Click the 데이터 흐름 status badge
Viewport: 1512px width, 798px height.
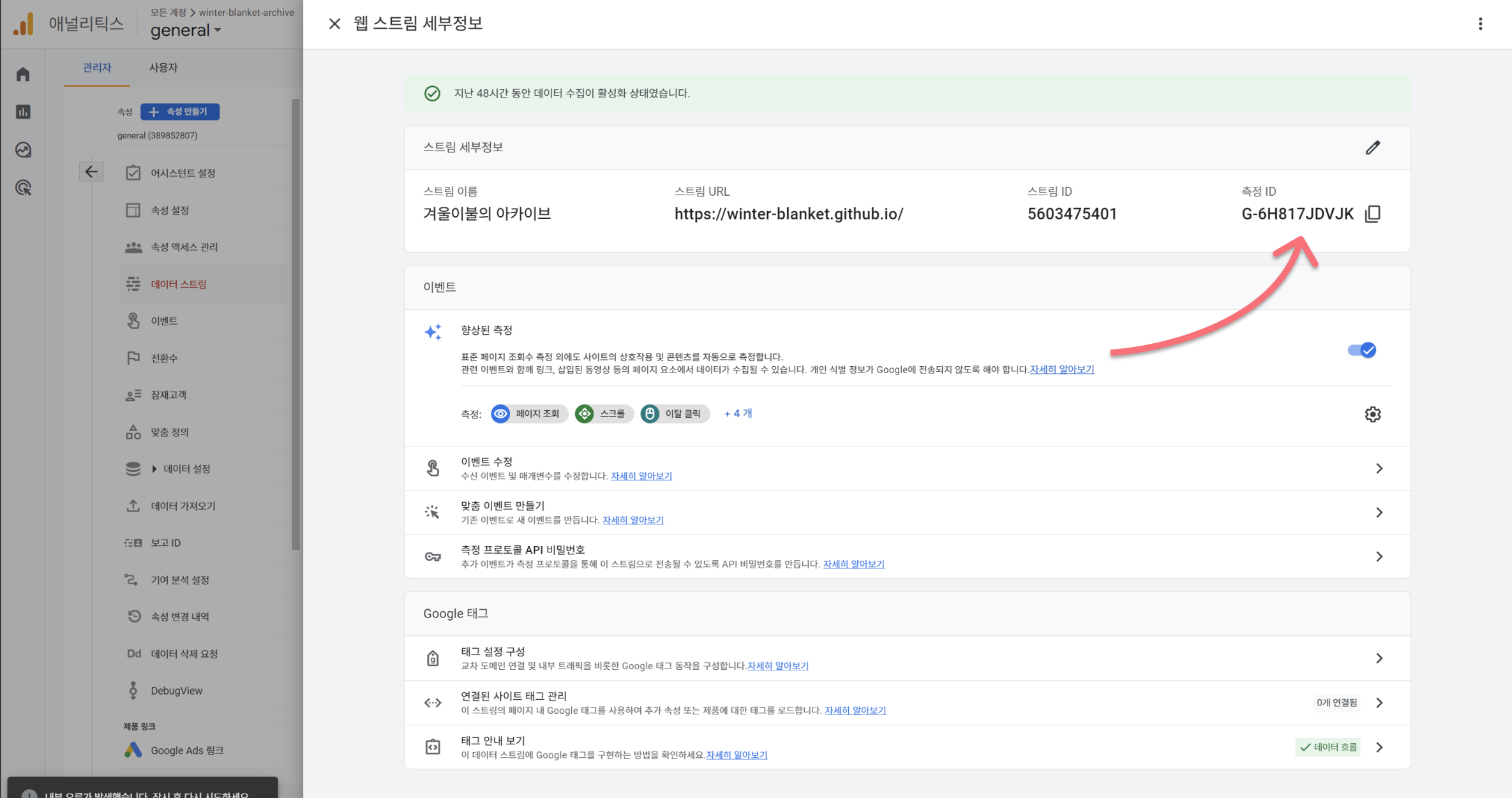[x=1328, y=747]
